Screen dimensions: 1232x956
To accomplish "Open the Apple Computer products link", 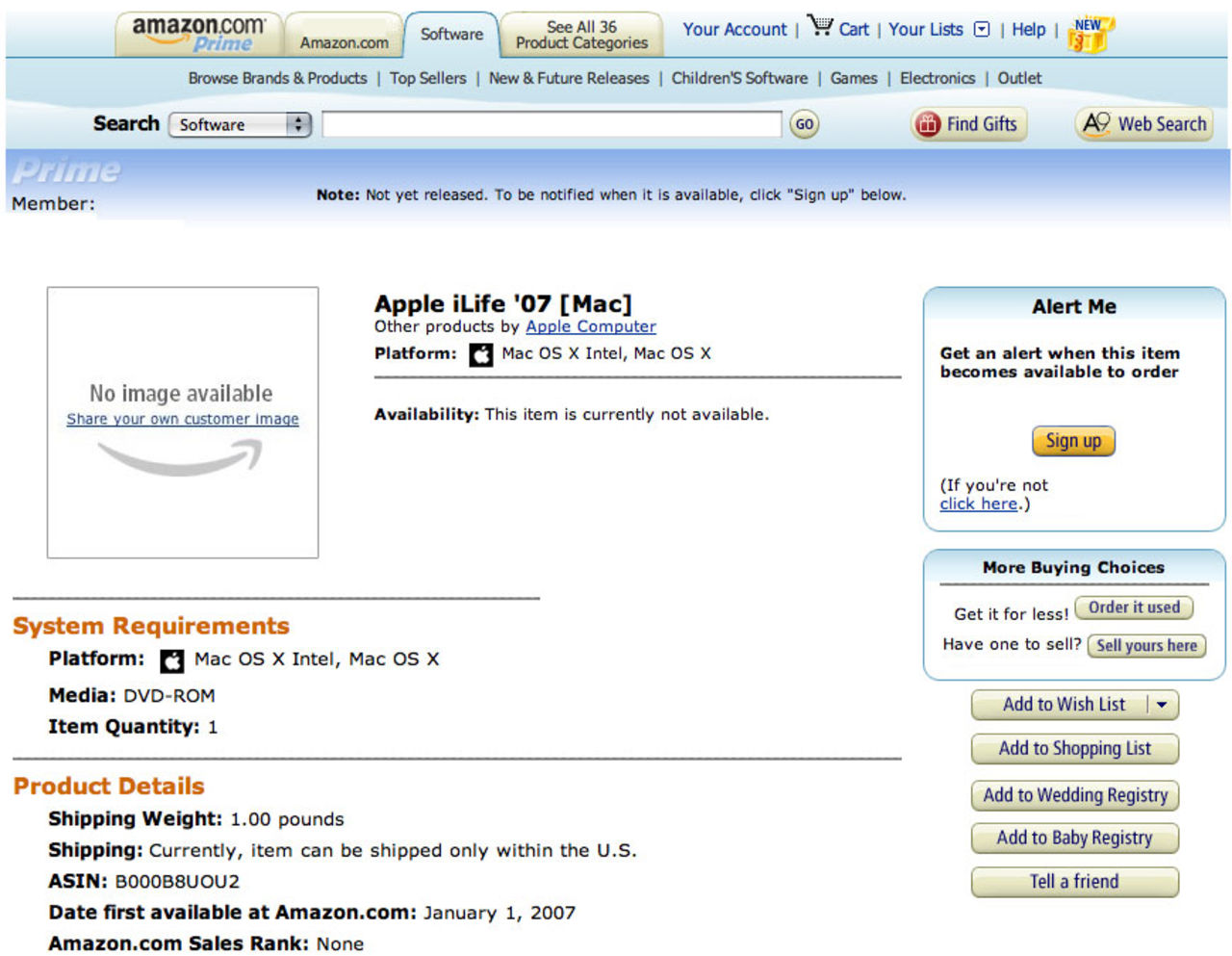I will click(x=590, y=326).
